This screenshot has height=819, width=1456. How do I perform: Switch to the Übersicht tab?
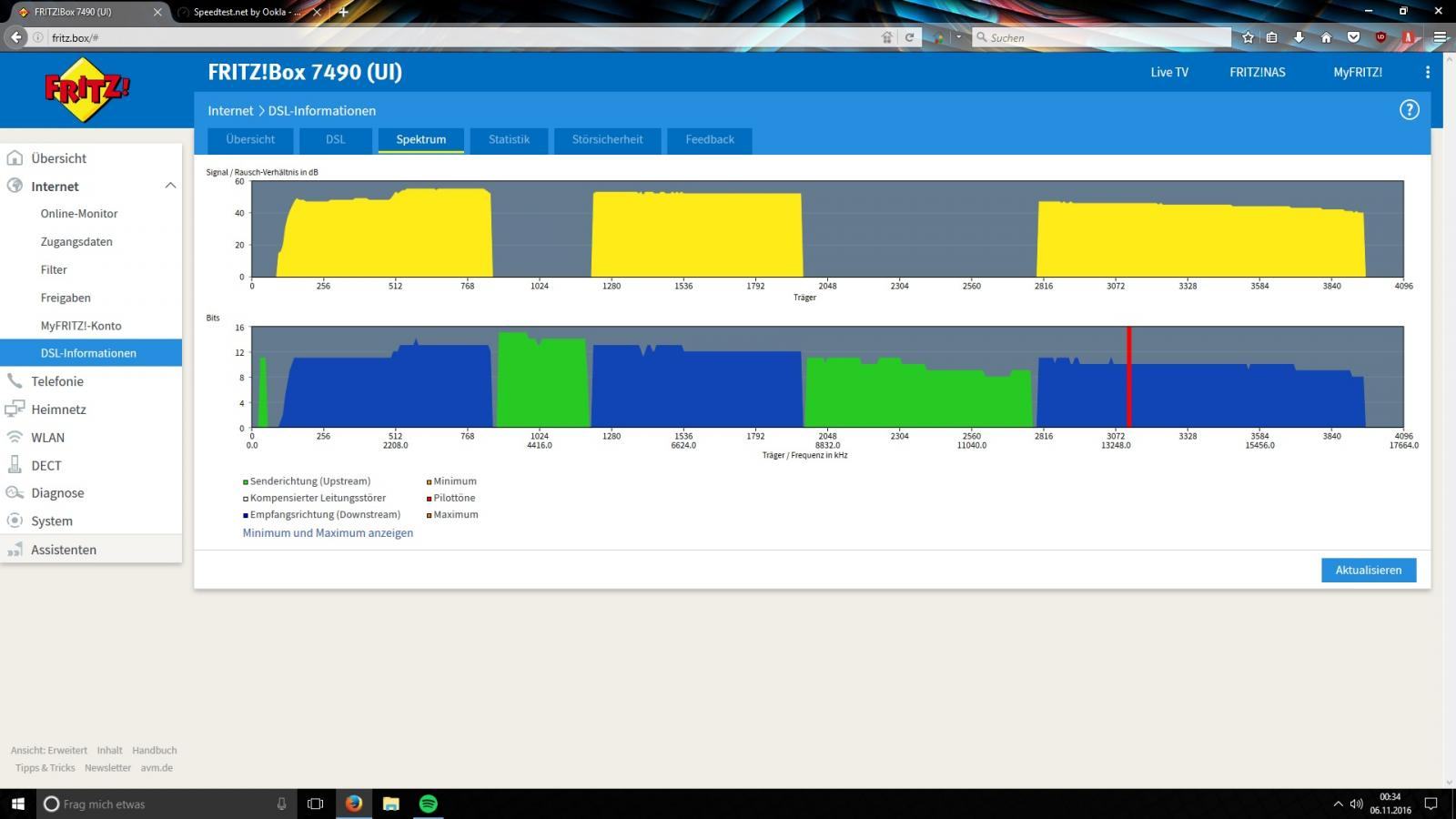coord(250,139)
